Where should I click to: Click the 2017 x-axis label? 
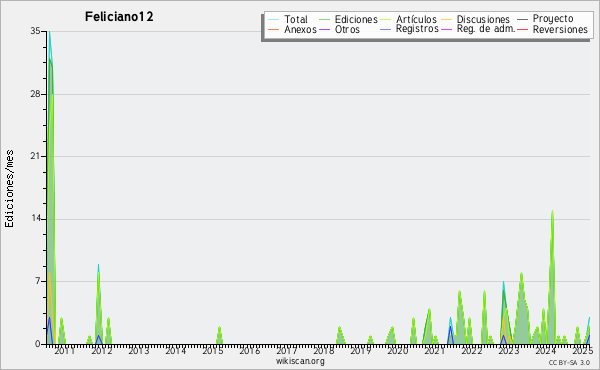287,350
